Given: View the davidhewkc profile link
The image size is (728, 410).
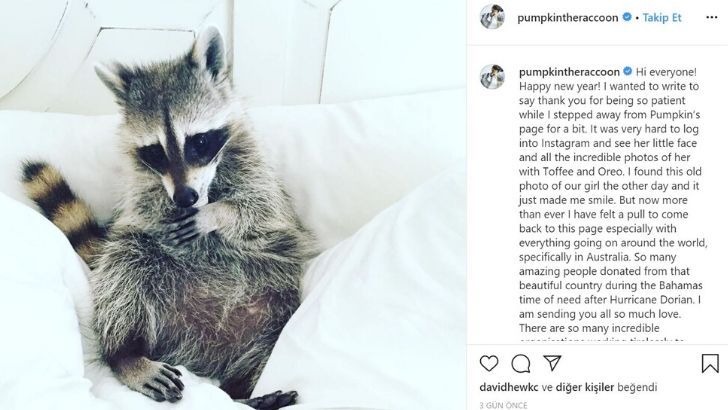Looking at the screenshot, I should point(509,387).
